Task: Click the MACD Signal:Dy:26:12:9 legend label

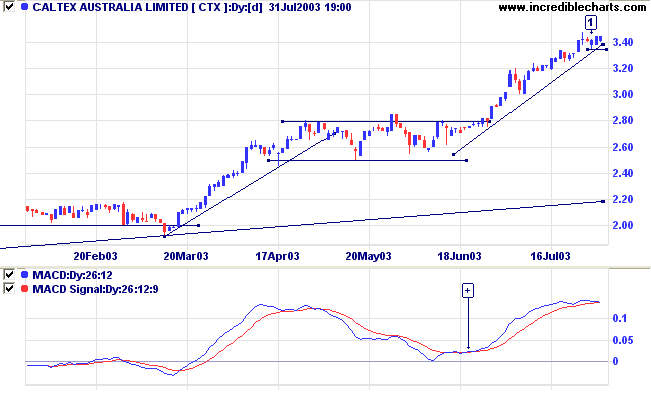Action: 95,289
